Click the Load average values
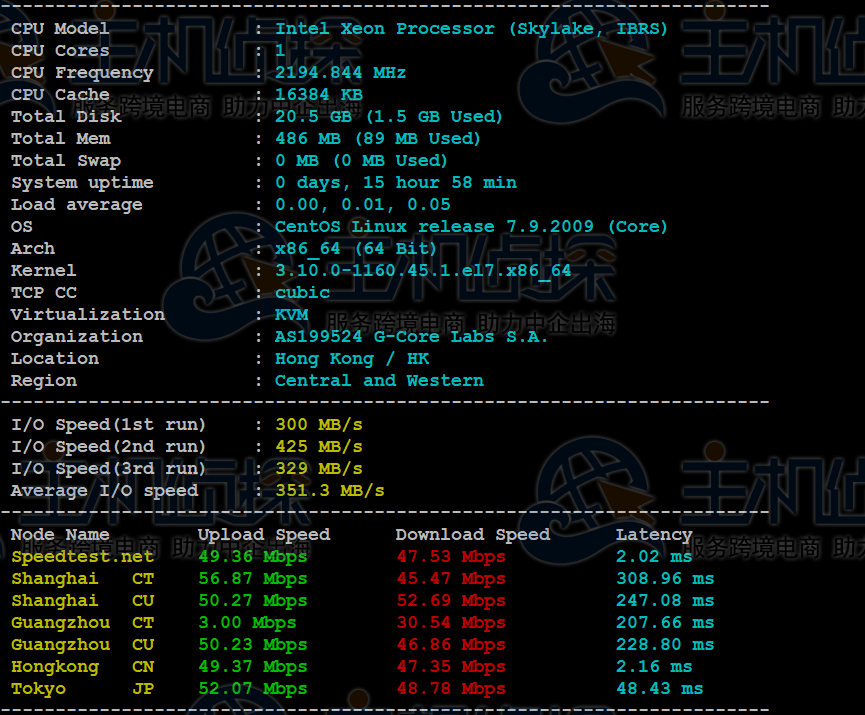865x715 pixels. pos(362,205)
